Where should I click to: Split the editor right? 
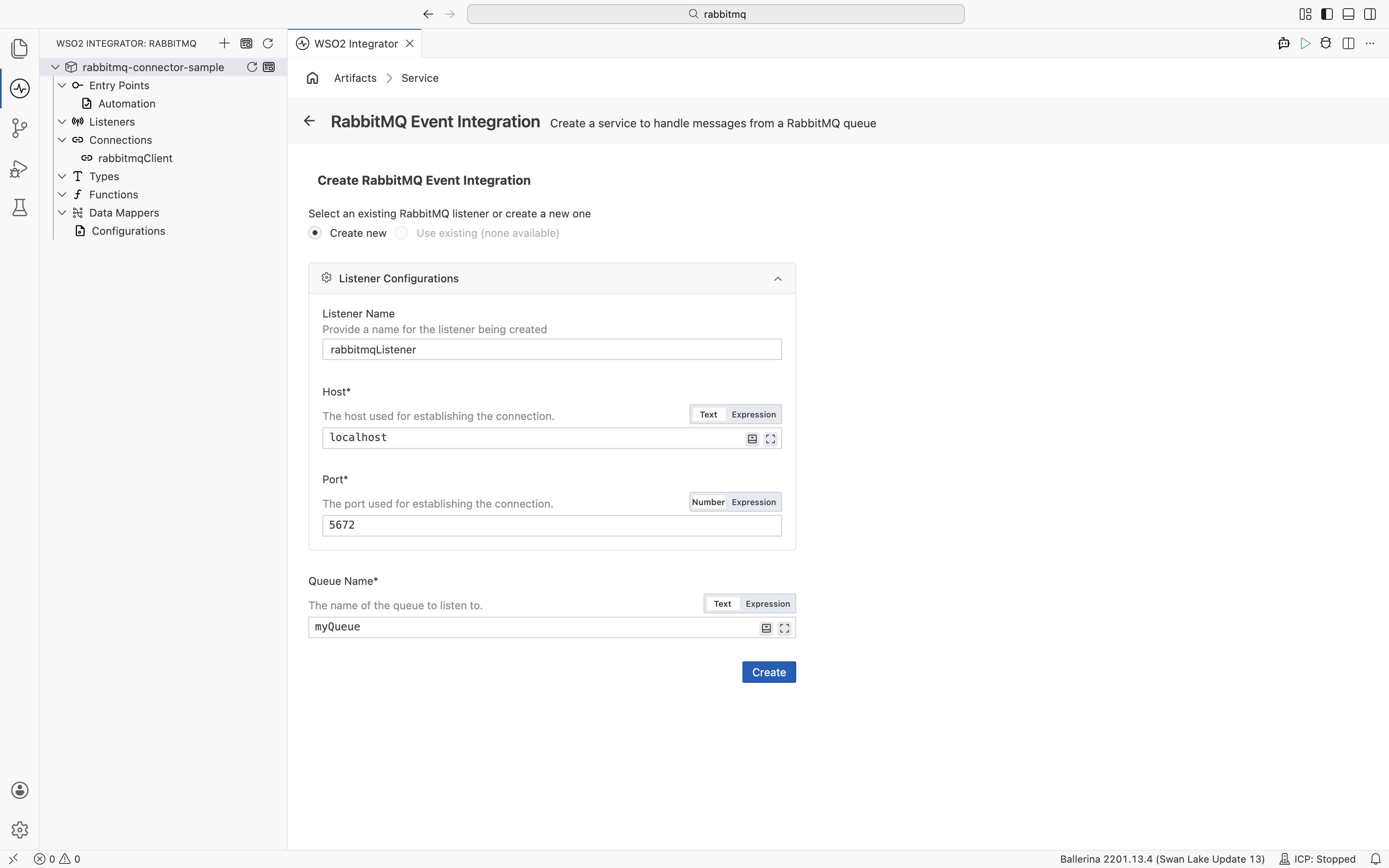(x=1348, y=44)
